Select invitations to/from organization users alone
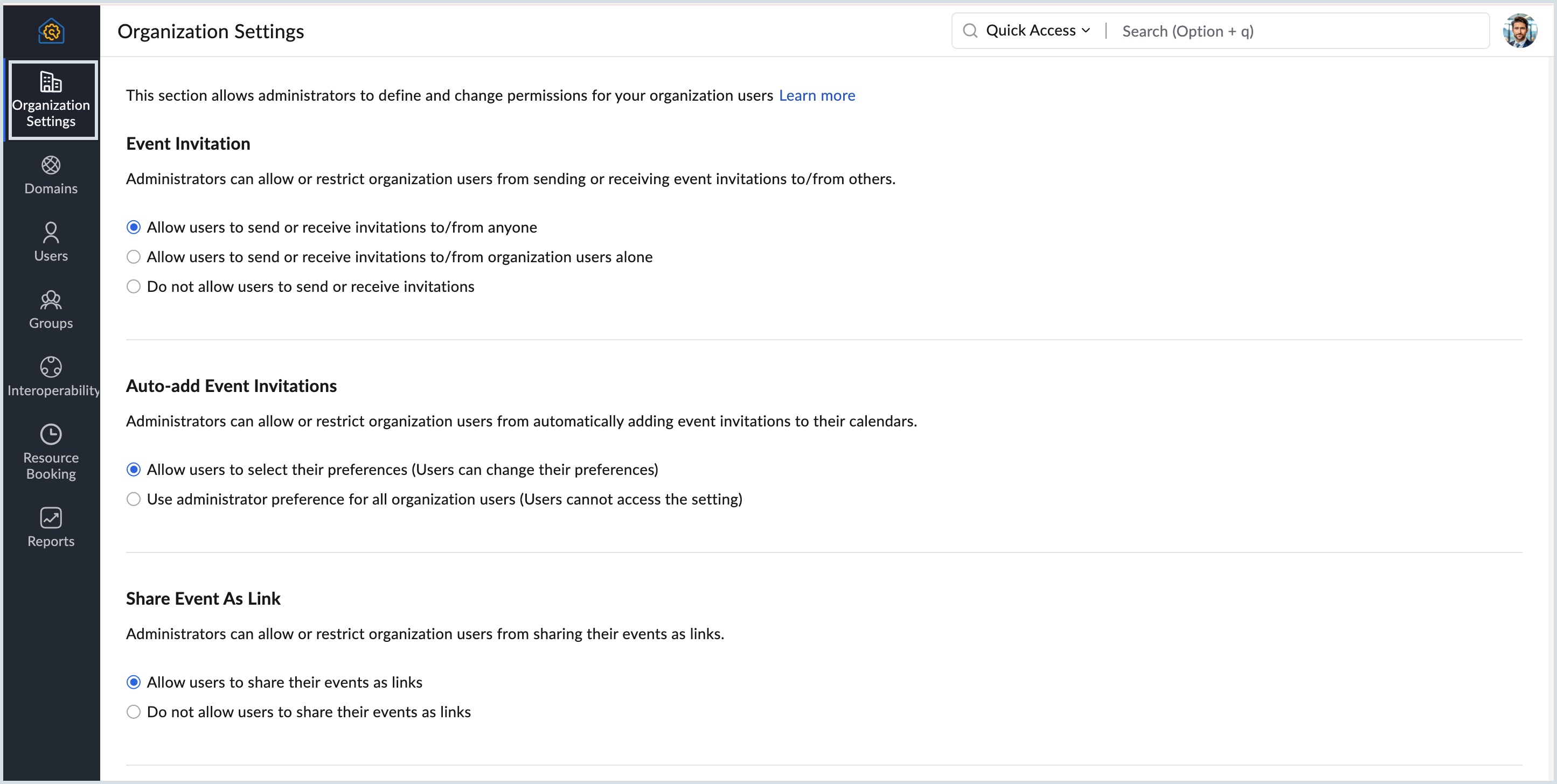The image size is (1557, 784). [x=134, y=256]
